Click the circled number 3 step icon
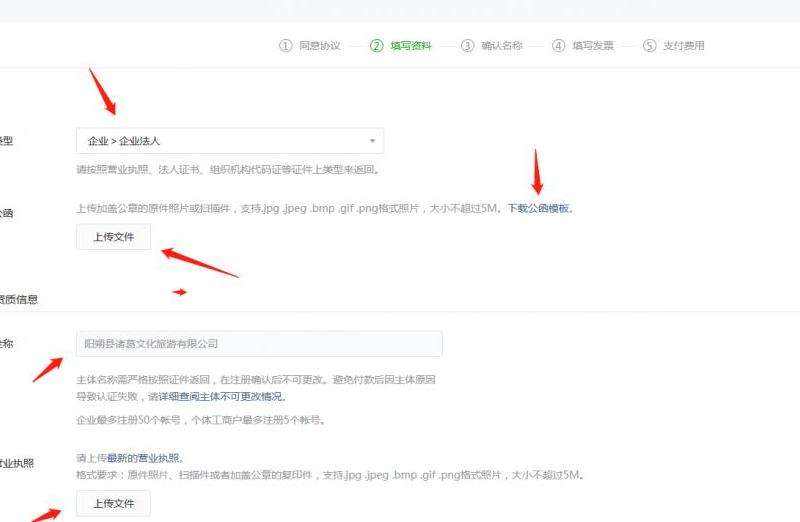800x522 pixels. 467,45
